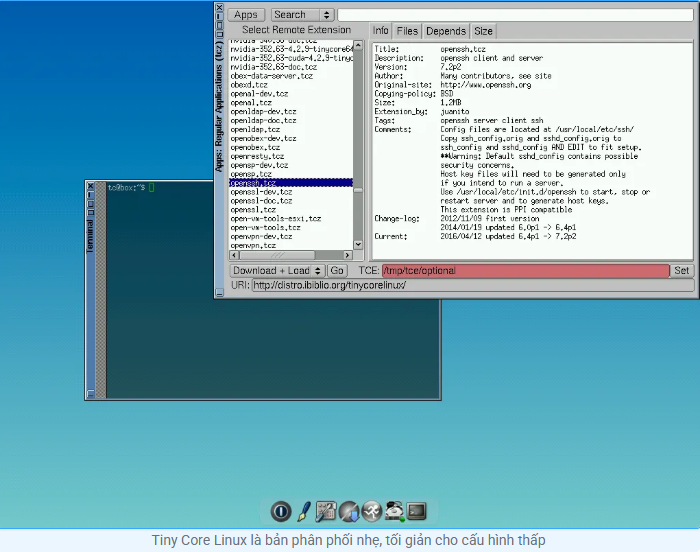Click into the search text field

pos(515,15)
